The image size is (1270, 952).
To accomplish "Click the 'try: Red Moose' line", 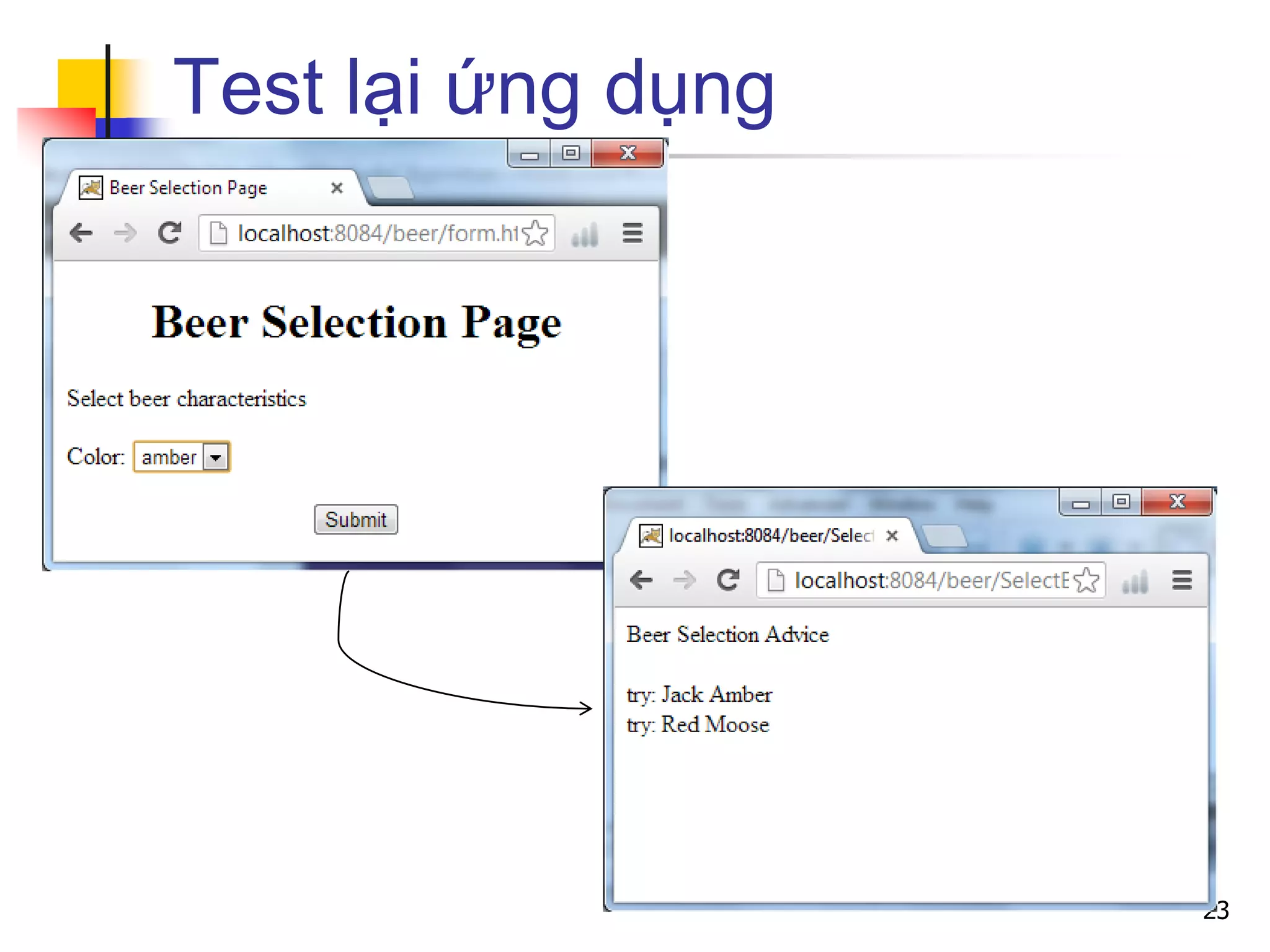I will (698, 725).
